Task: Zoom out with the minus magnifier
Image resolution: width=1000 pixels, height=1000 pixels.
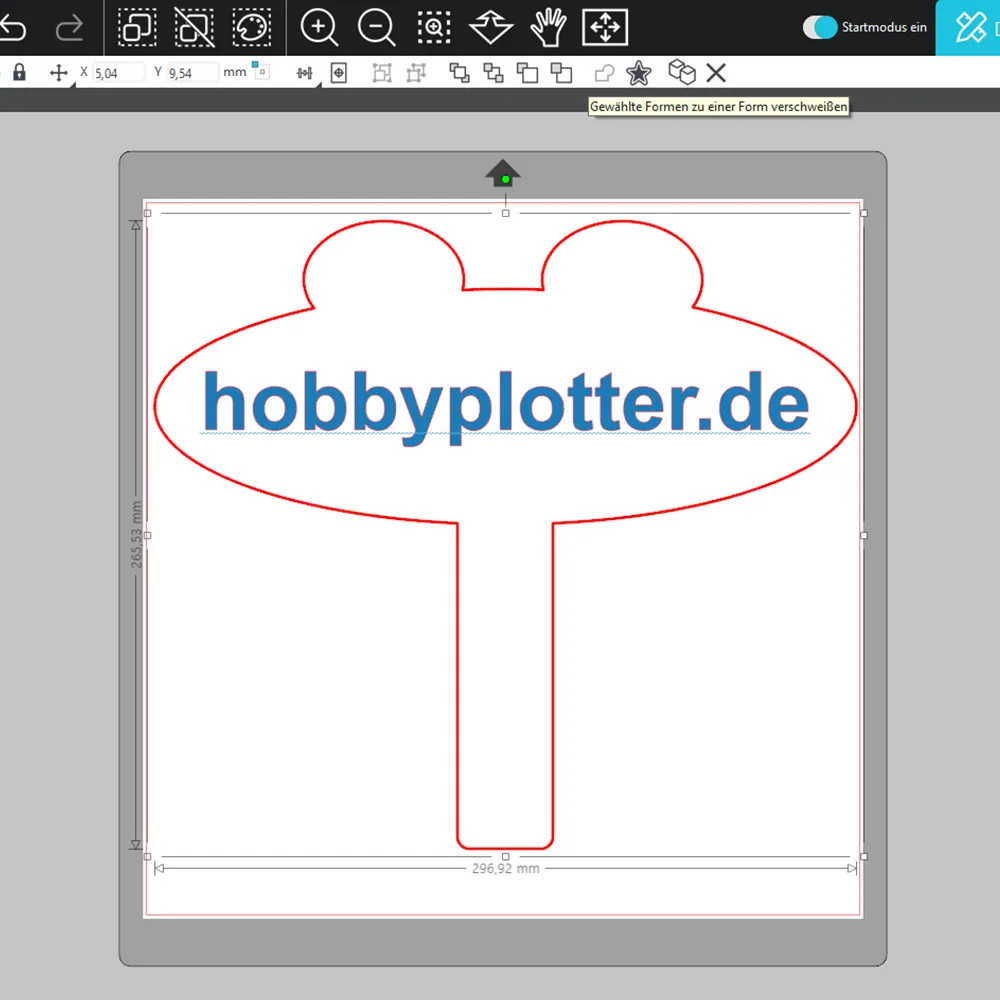Action: [x=376, y=27]
